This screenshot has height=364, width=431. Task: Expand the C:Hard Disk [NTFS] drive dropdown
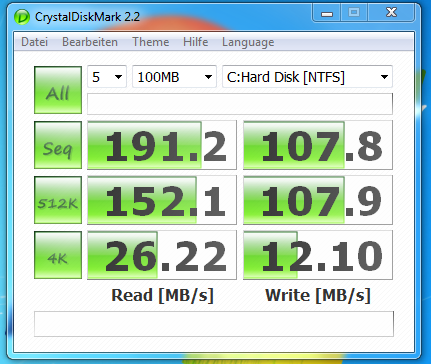[x=307, y=77]
